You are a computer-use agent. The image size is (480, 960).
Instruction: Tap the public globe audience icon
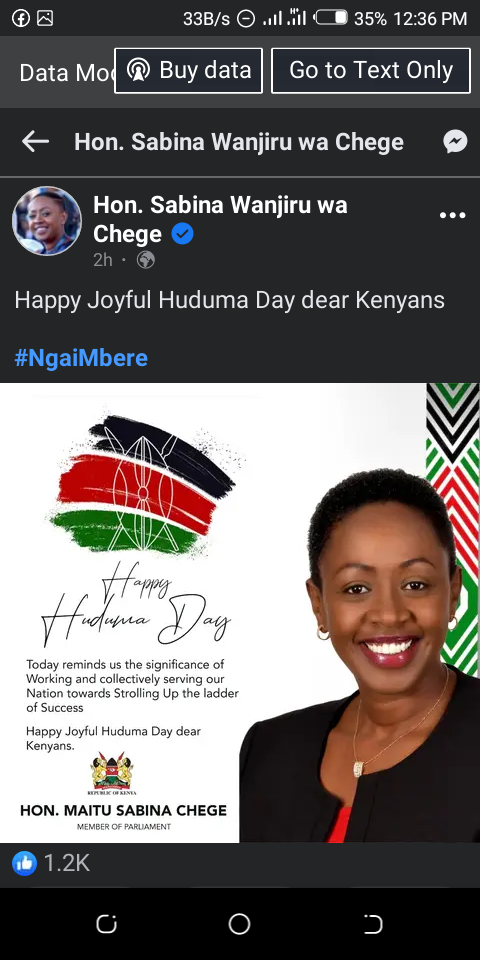click(x=145, y=260)
